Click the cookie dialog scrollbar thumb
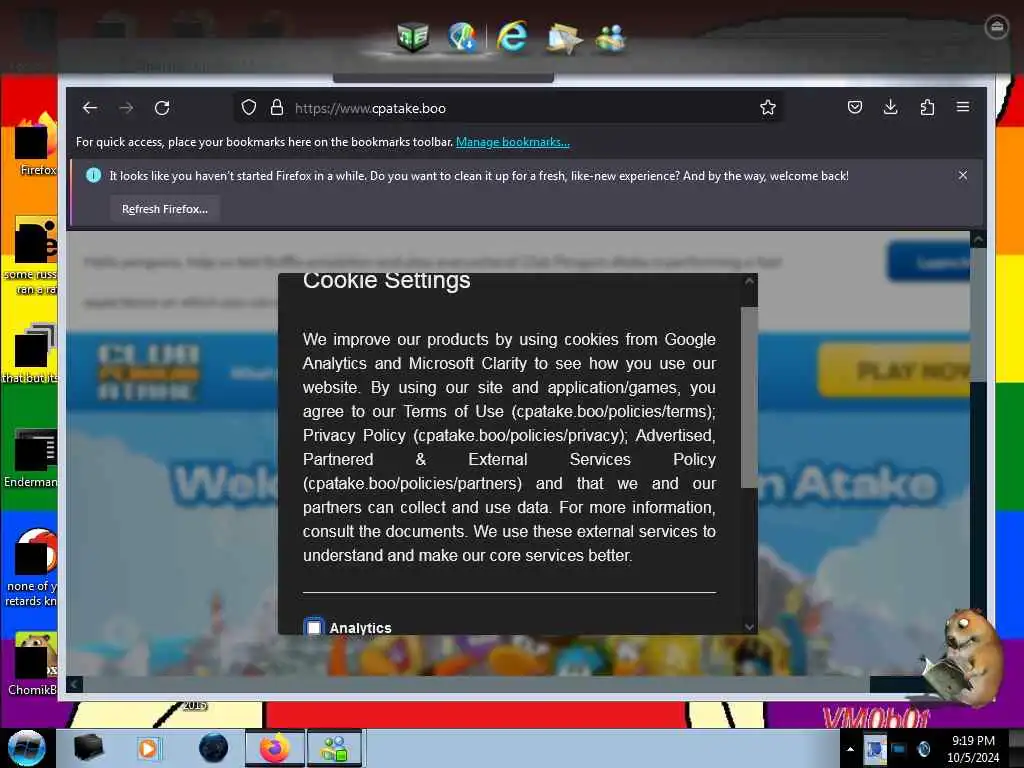Viewport: 1024px width, 768px height. pos(749,397)
